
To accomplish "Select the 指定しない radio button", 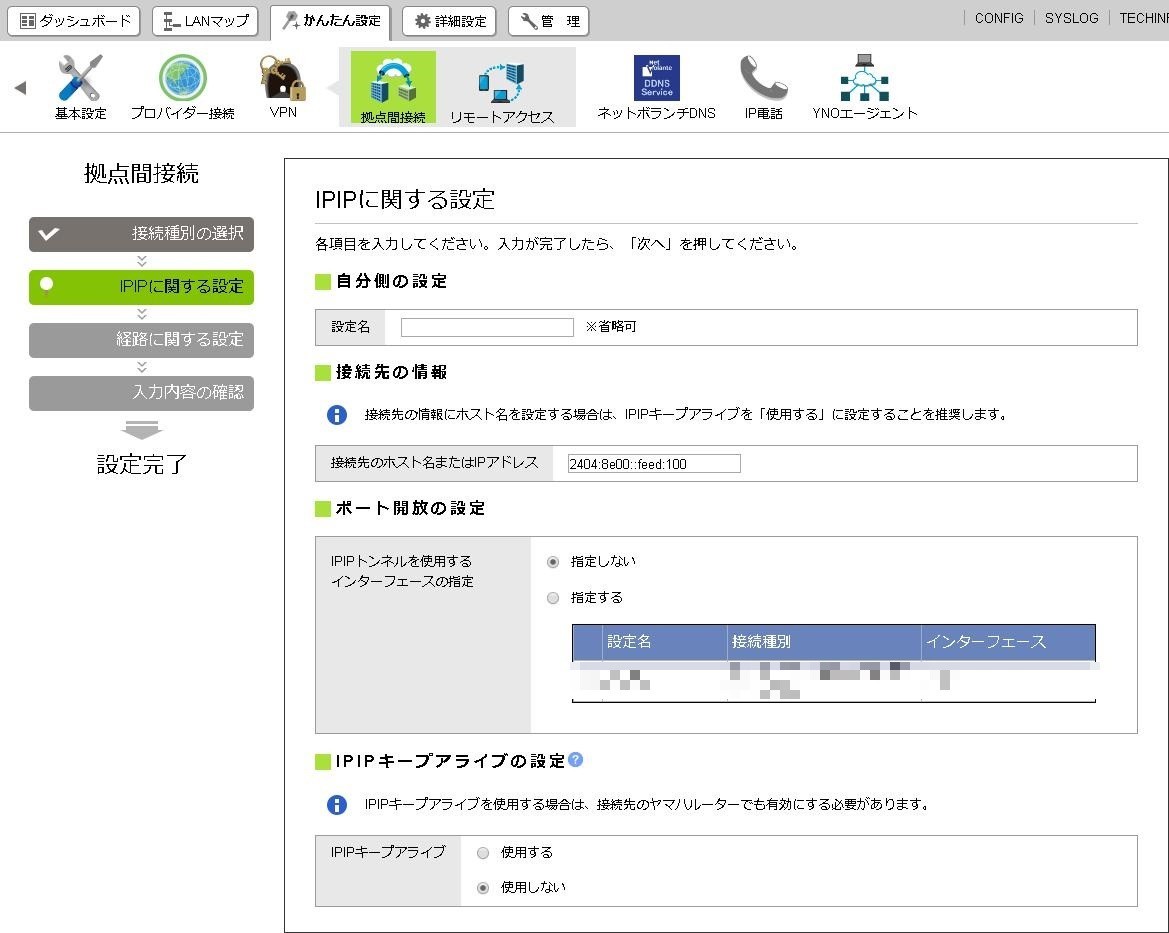I will 553,562.
